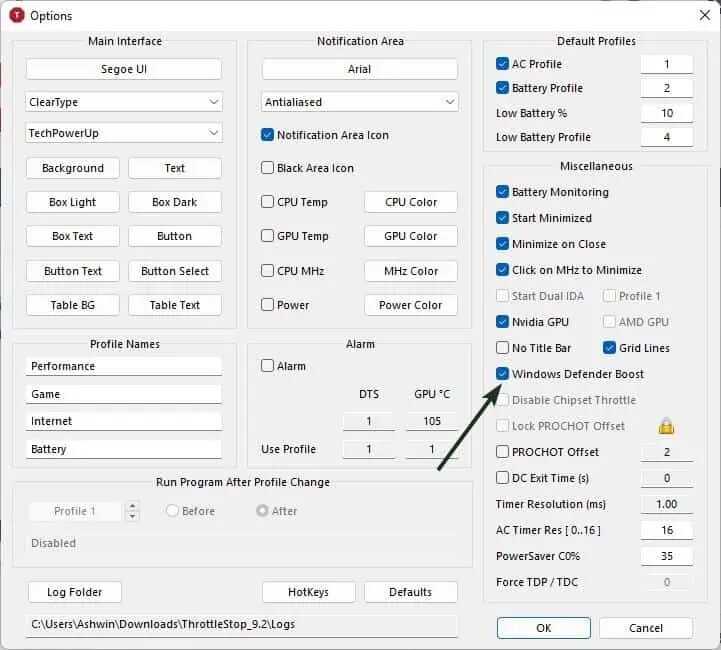Click the Button Select color button

point(175,271)
